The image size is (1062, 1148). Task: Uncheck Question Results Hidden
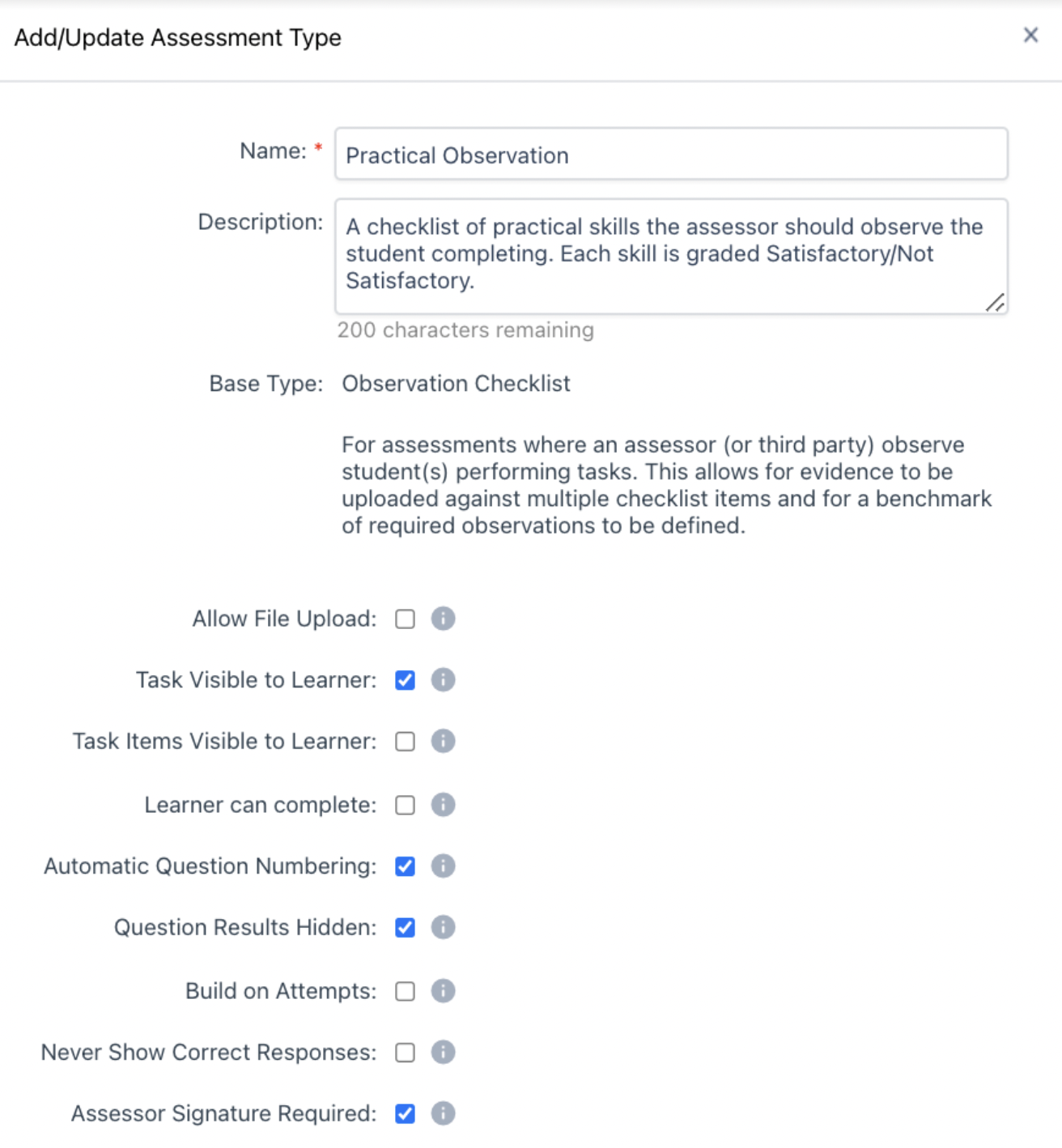click(x=406, y=928)
